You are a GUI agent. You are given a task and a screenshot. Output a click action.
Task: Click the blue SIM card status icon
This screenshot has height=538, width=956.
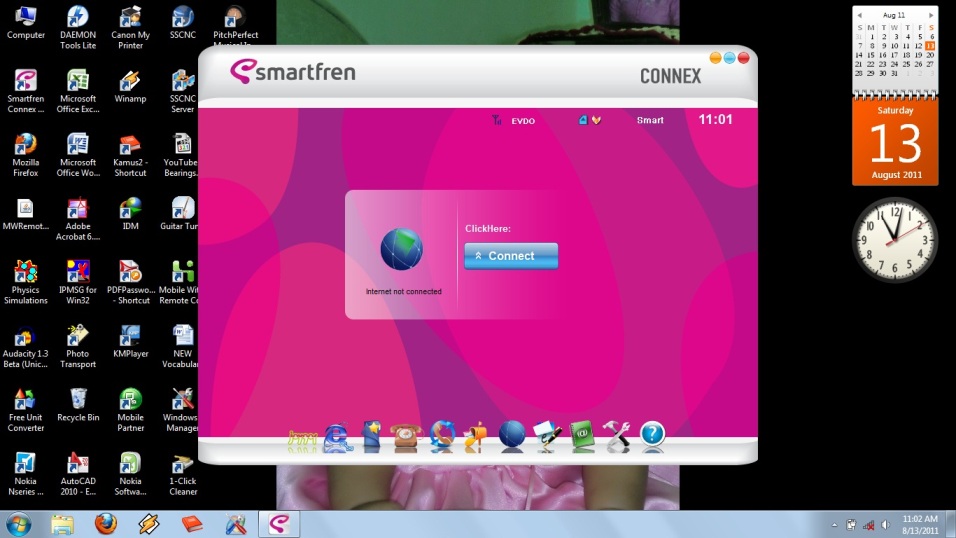click(x=583, y=120)
